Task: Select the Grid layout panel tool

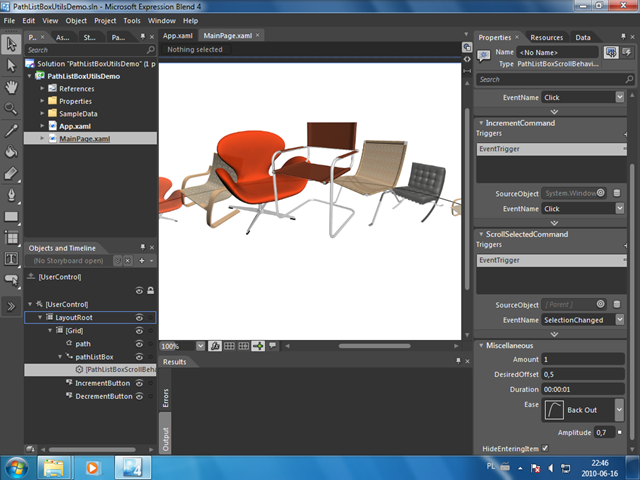Action: pos(11,238)
